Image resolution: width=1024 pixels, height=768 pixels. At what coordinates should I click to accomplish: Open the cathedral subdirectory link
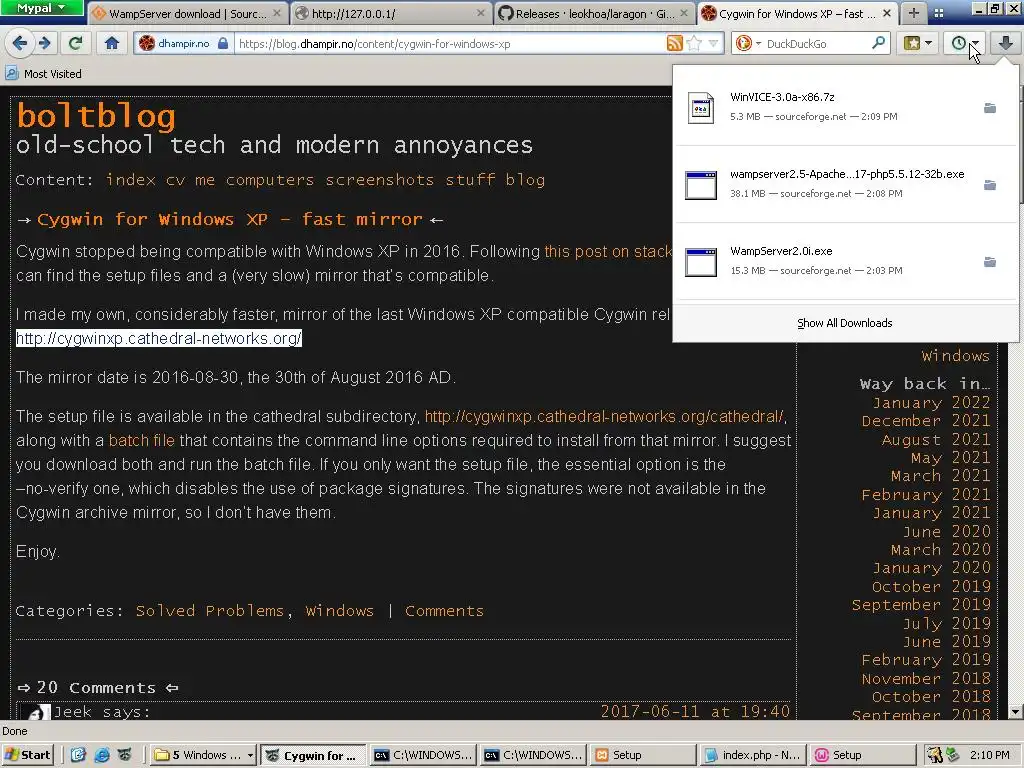[604, 417]
